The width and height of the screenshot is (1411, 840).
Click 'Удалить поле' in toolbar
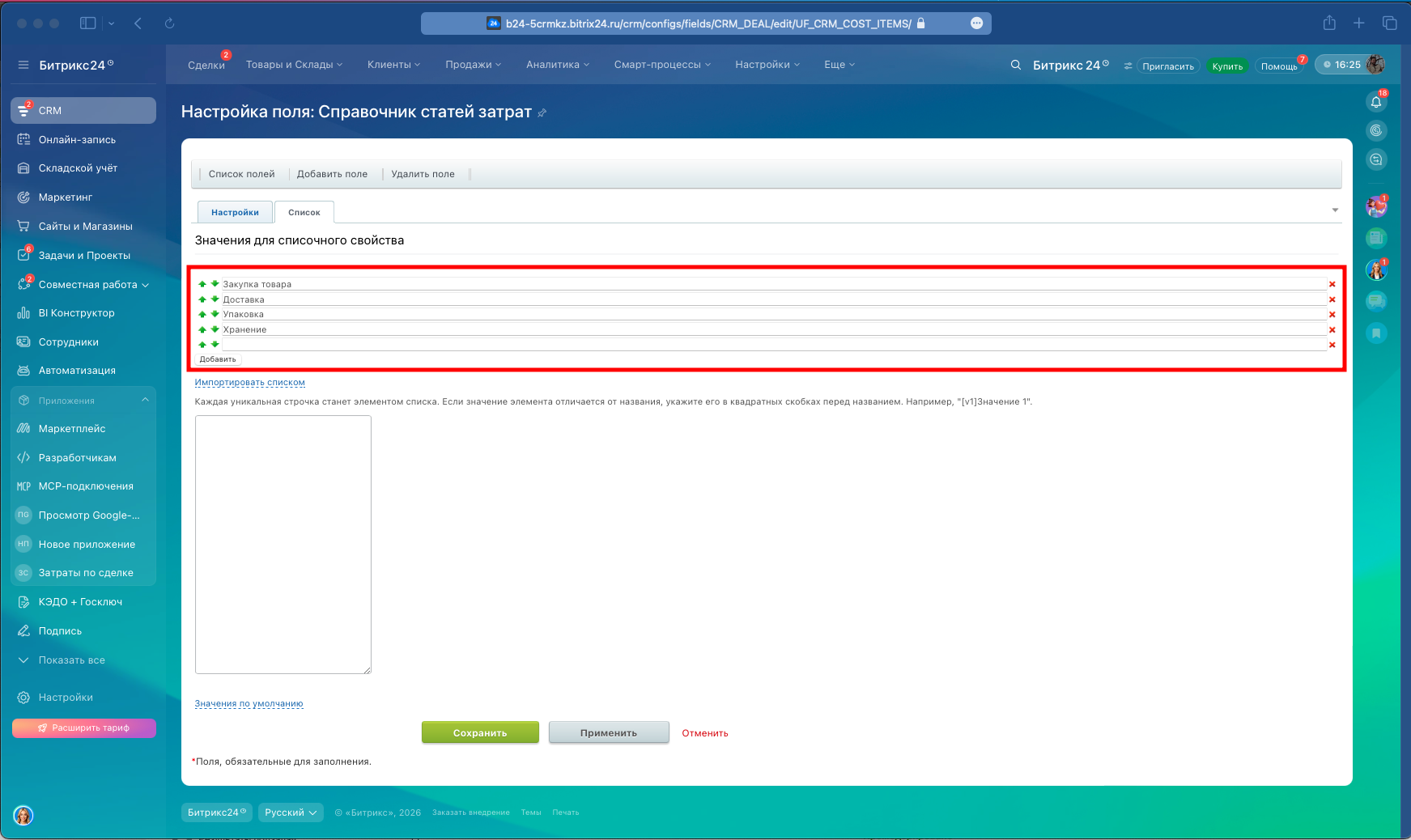click(x=423, y=174)
